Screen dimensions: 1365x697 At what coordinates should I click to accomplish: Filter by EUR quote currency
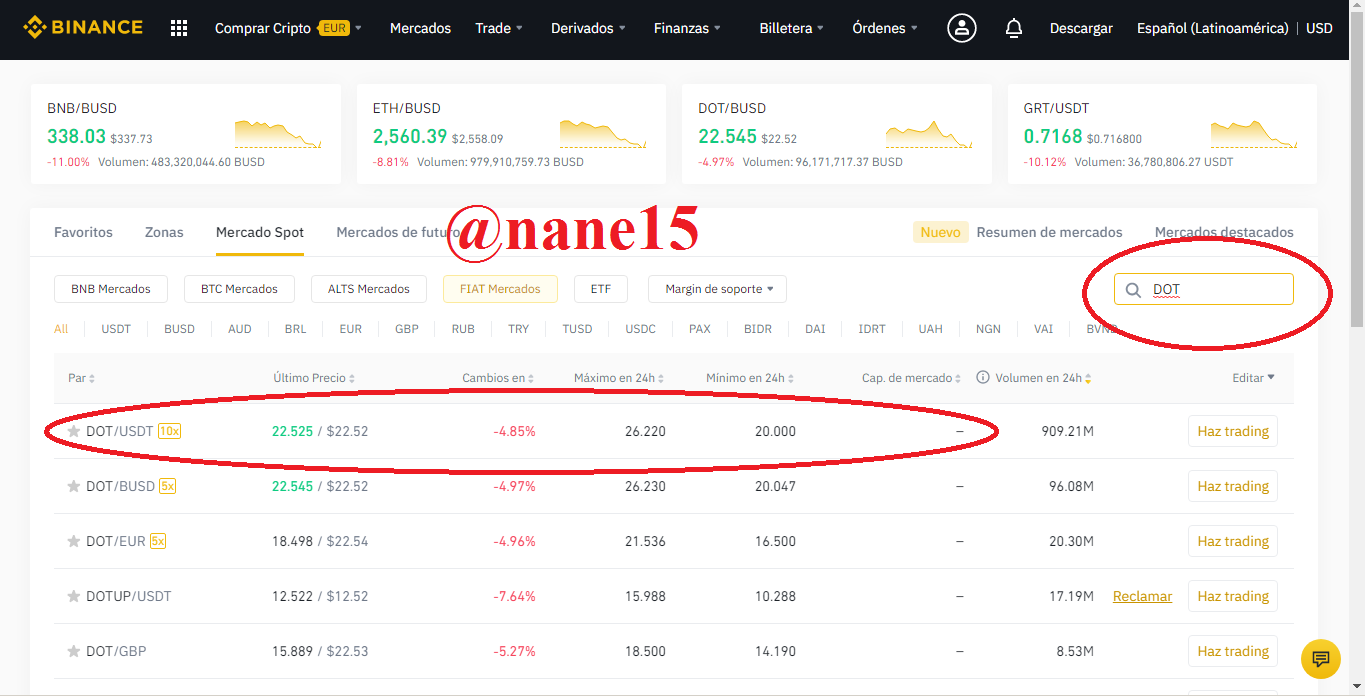coord(350,328)
